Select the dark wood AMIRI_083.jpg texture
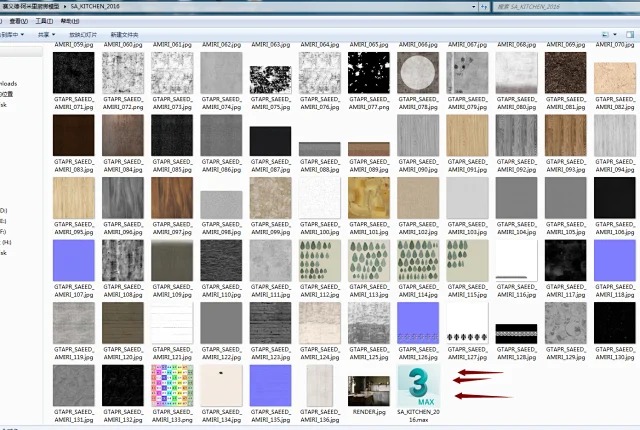The width and height of the screenshot is (640, 430). click(73, 134)
